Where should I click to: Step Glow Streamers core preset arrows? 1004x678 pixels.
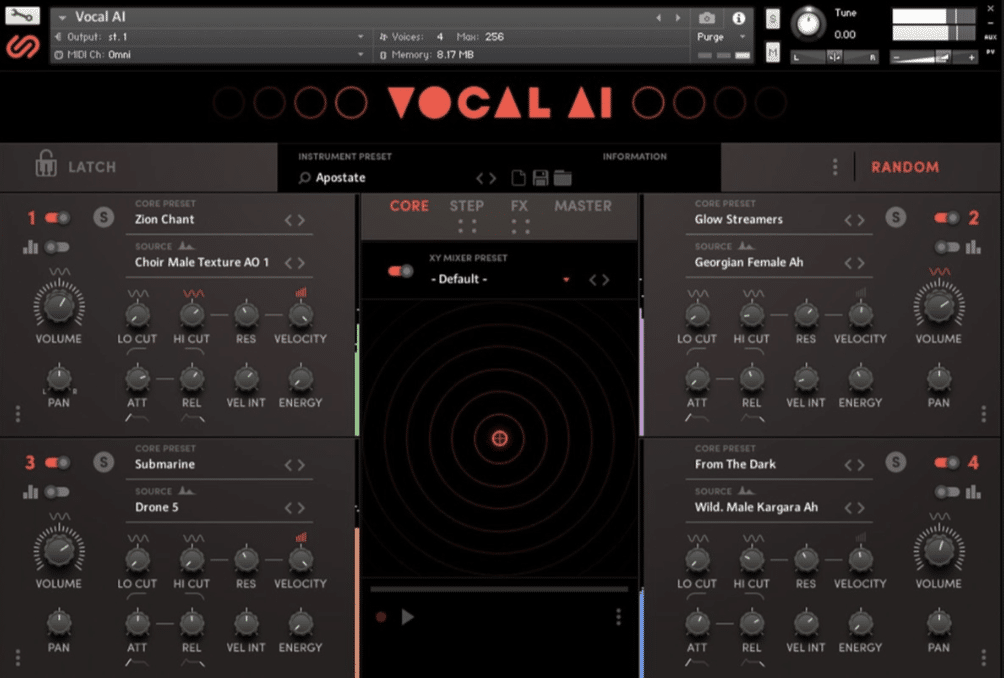click(854, 220)
